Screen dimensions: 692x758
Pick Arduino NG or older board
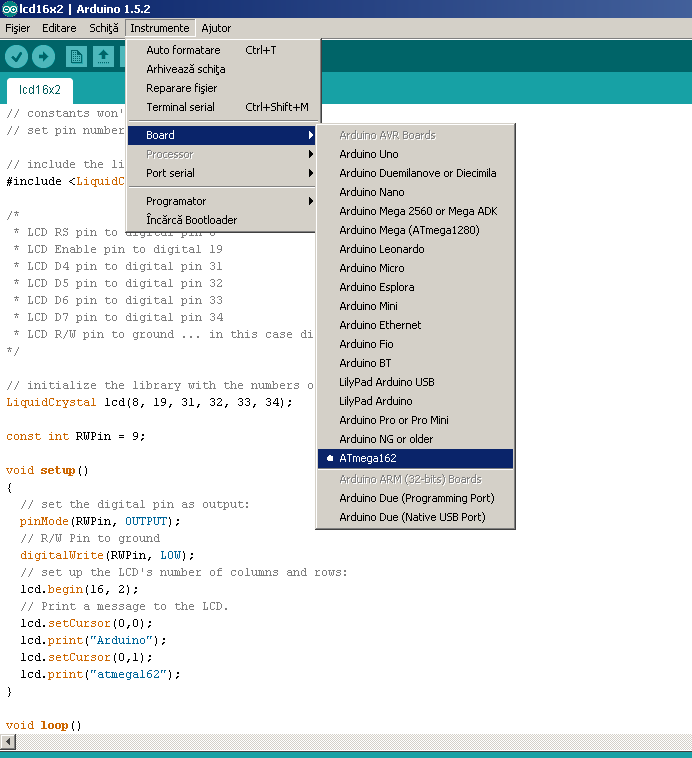pos(415,439)
